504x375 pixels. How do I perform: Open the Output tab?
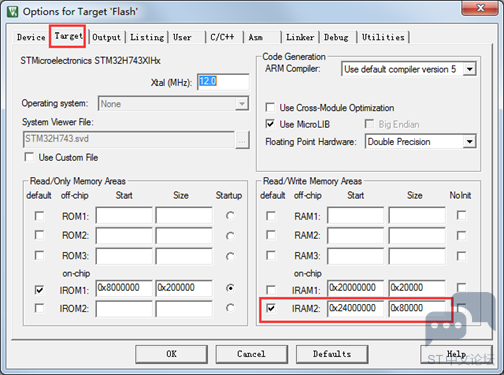point(106,37)
